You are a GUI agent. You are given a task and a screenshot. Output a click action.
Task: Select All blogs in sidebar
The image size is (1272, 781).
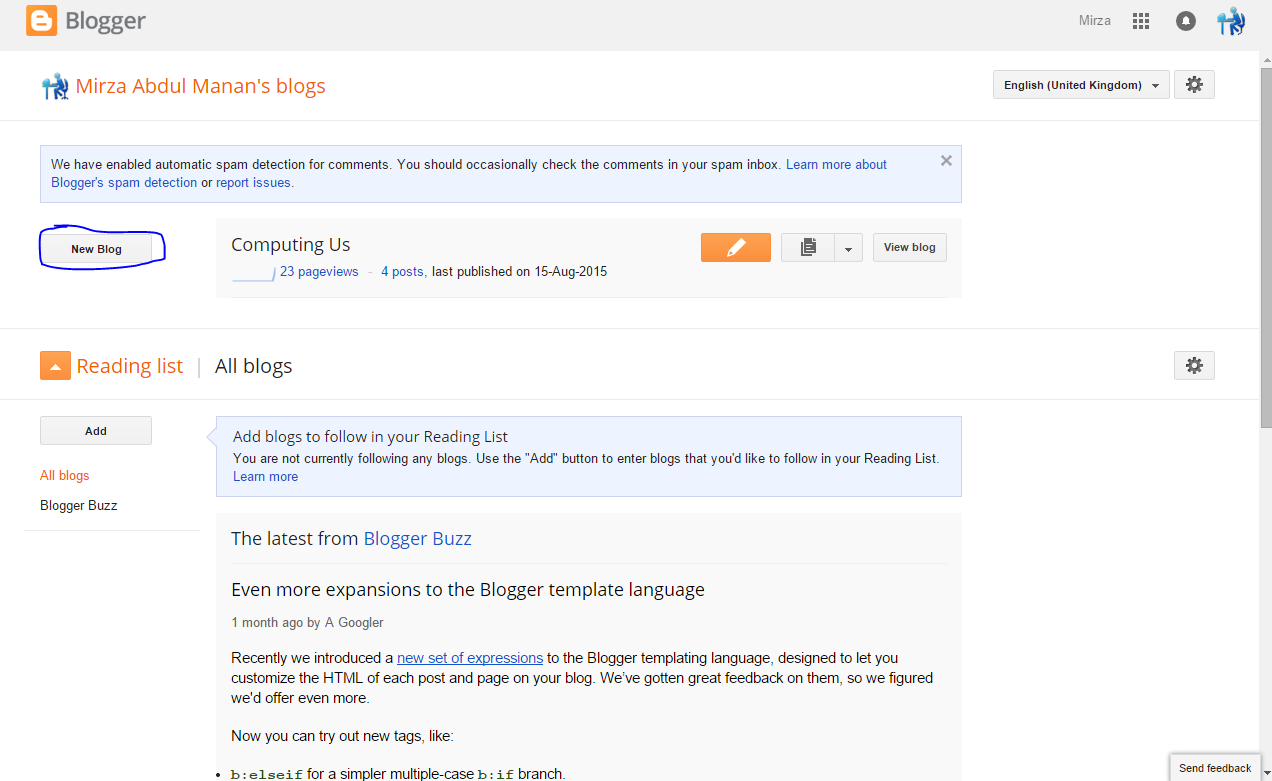pyautogui.click(x=65, y=476)
